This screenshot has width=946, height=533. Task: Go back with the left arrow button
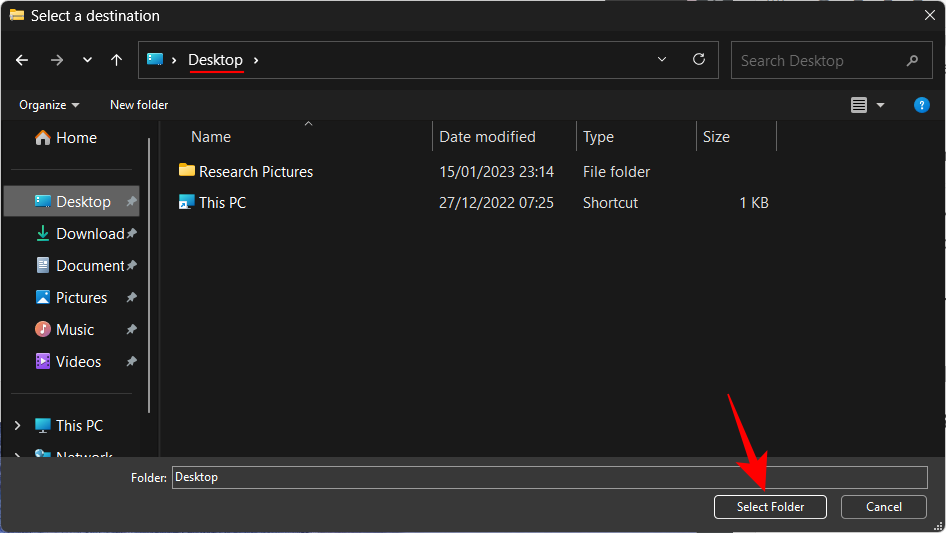coord(22,60)
